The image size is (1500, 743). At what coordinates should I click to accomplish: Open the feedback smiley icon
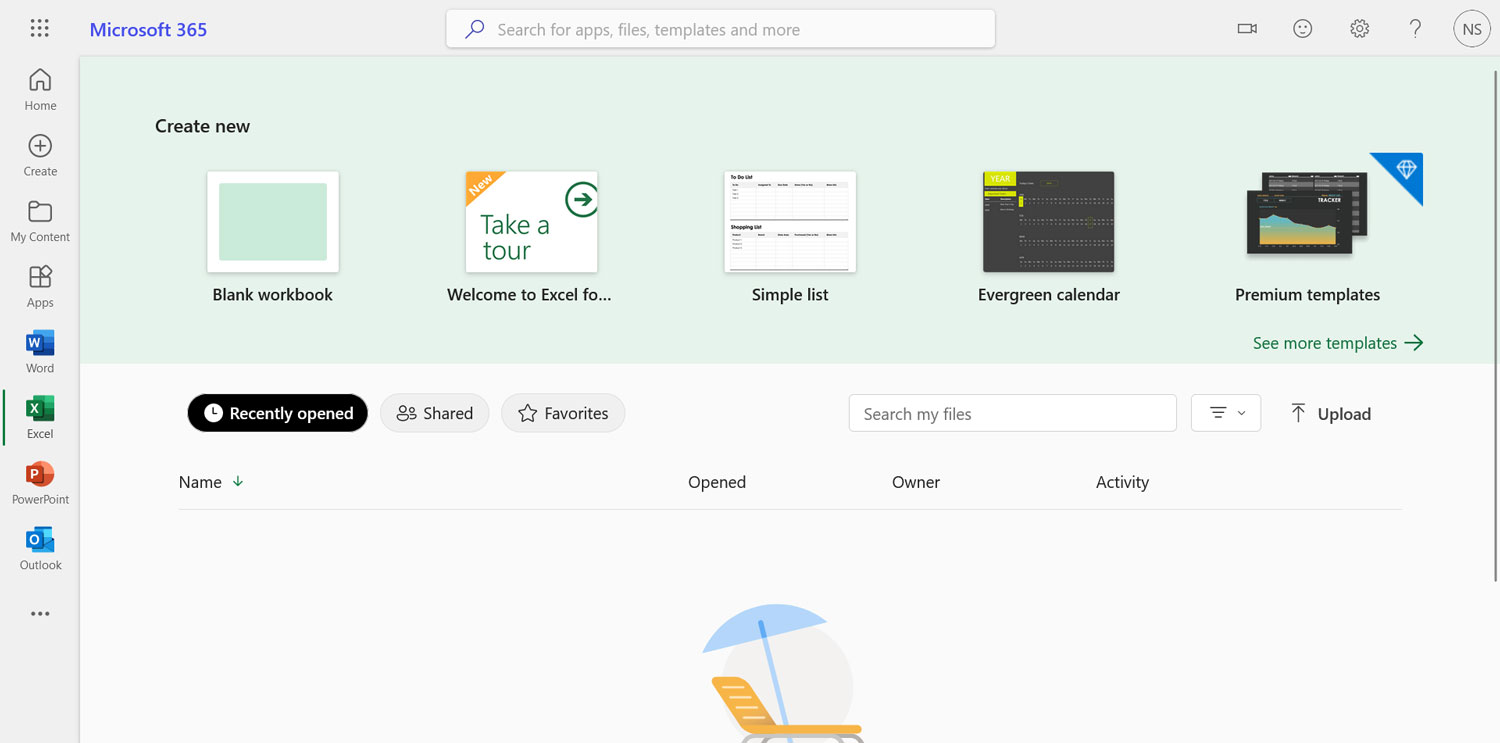tap(1303, 29)
